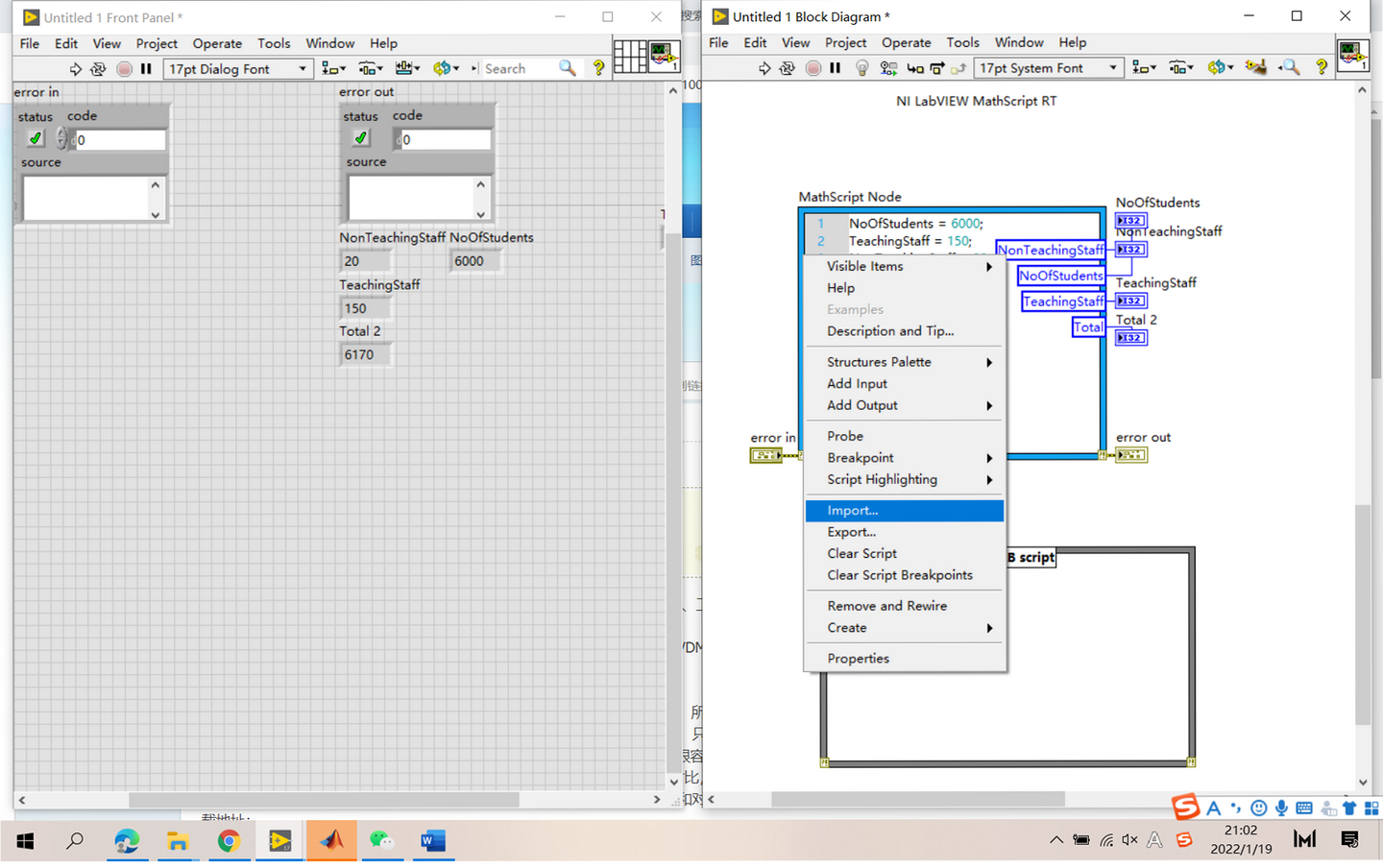Screen dimensions: 1383x868
Task: Enable Script Highlighting in context menu
Action: [883, 479]
